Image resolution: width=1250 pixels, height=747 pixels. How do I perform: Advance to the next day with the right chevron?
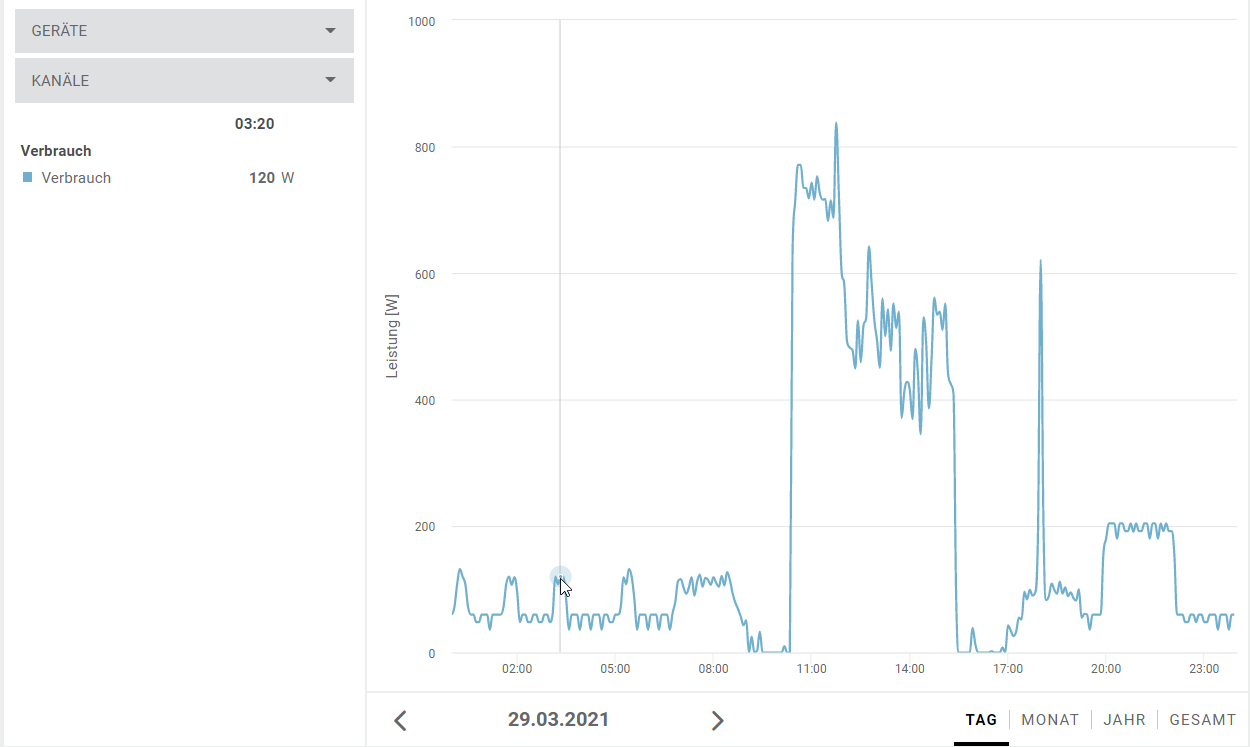point(717,720)
